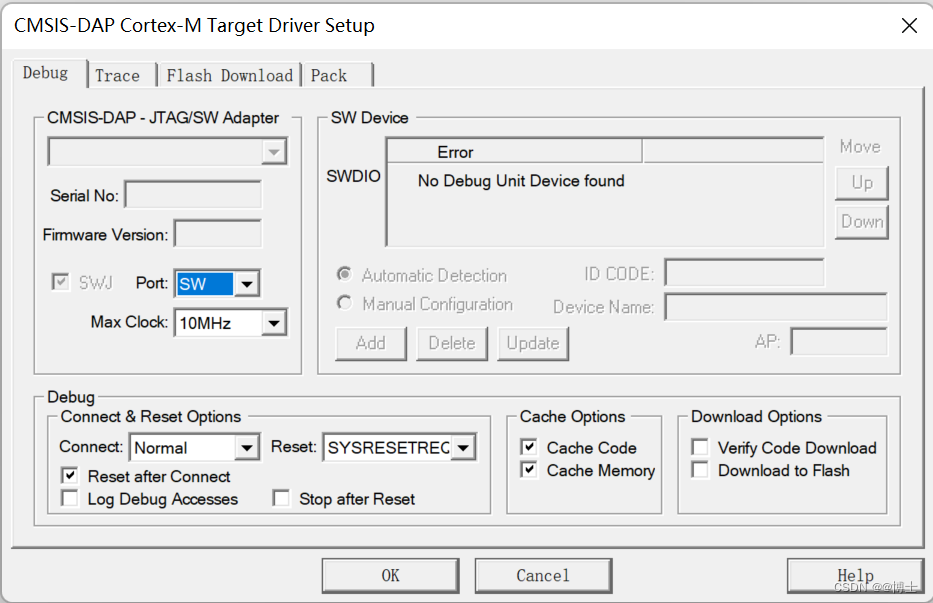Image resolution: width=933 pixels, height=603 pixels.
Task: Expand the Max Clock 10MHz dropdown
Action: 230,323
